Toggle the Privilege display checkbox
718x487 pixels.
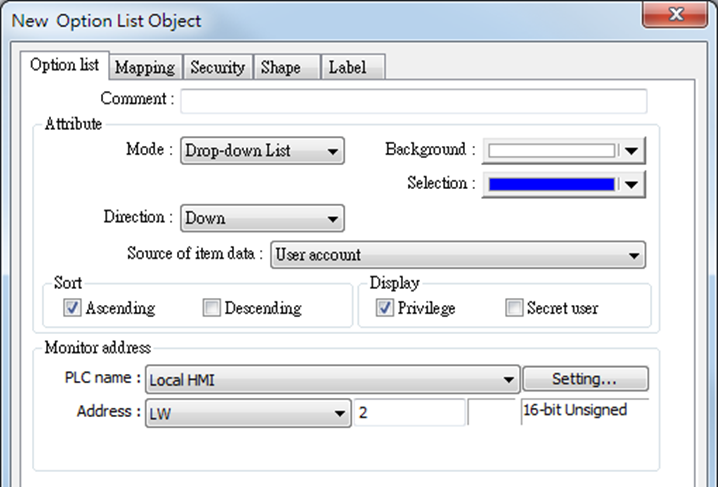385,308
